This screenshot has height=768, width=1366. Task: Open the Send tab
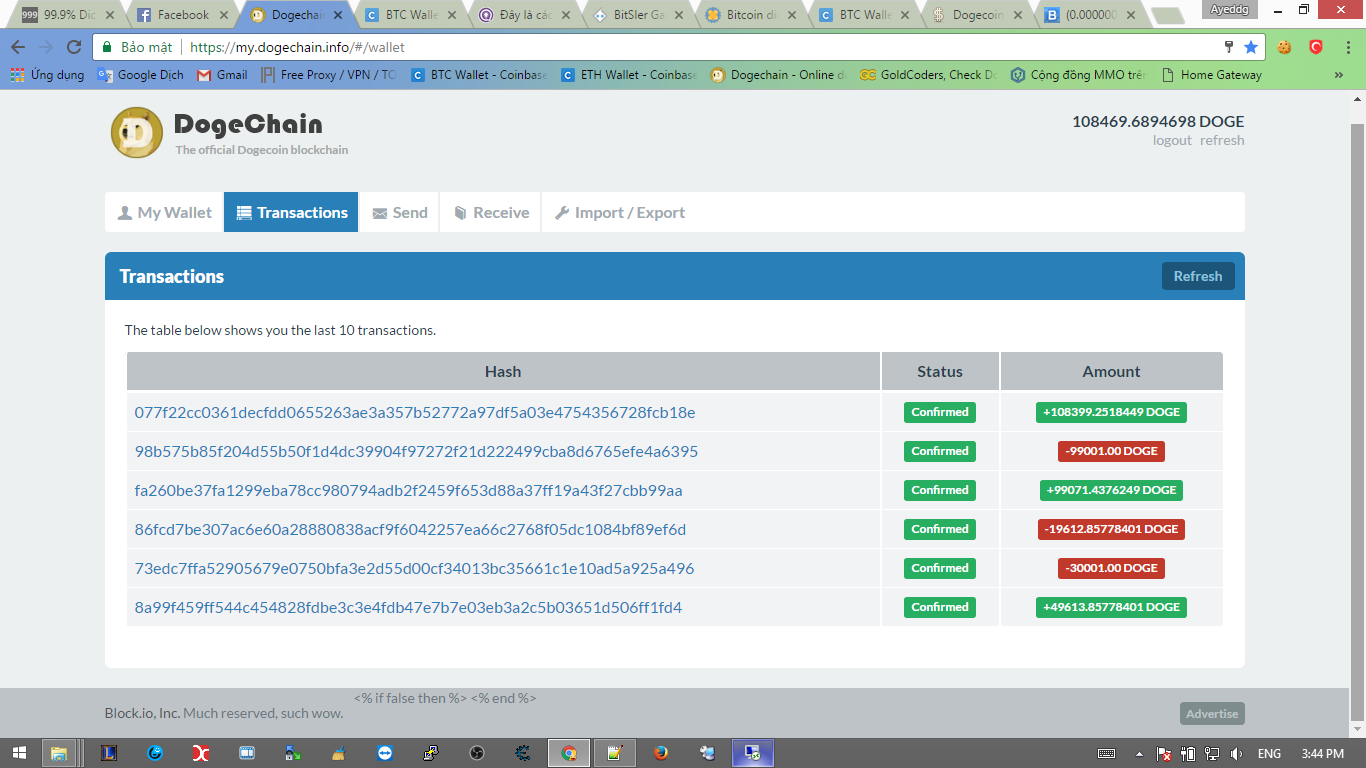[400, 212]
